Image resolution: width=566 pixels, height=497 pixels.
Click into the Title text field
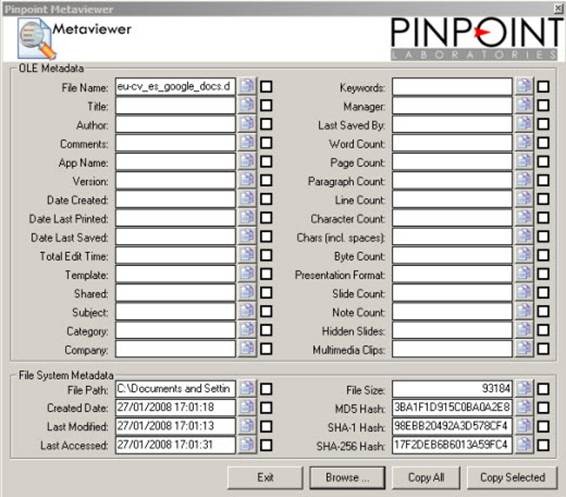175,105
